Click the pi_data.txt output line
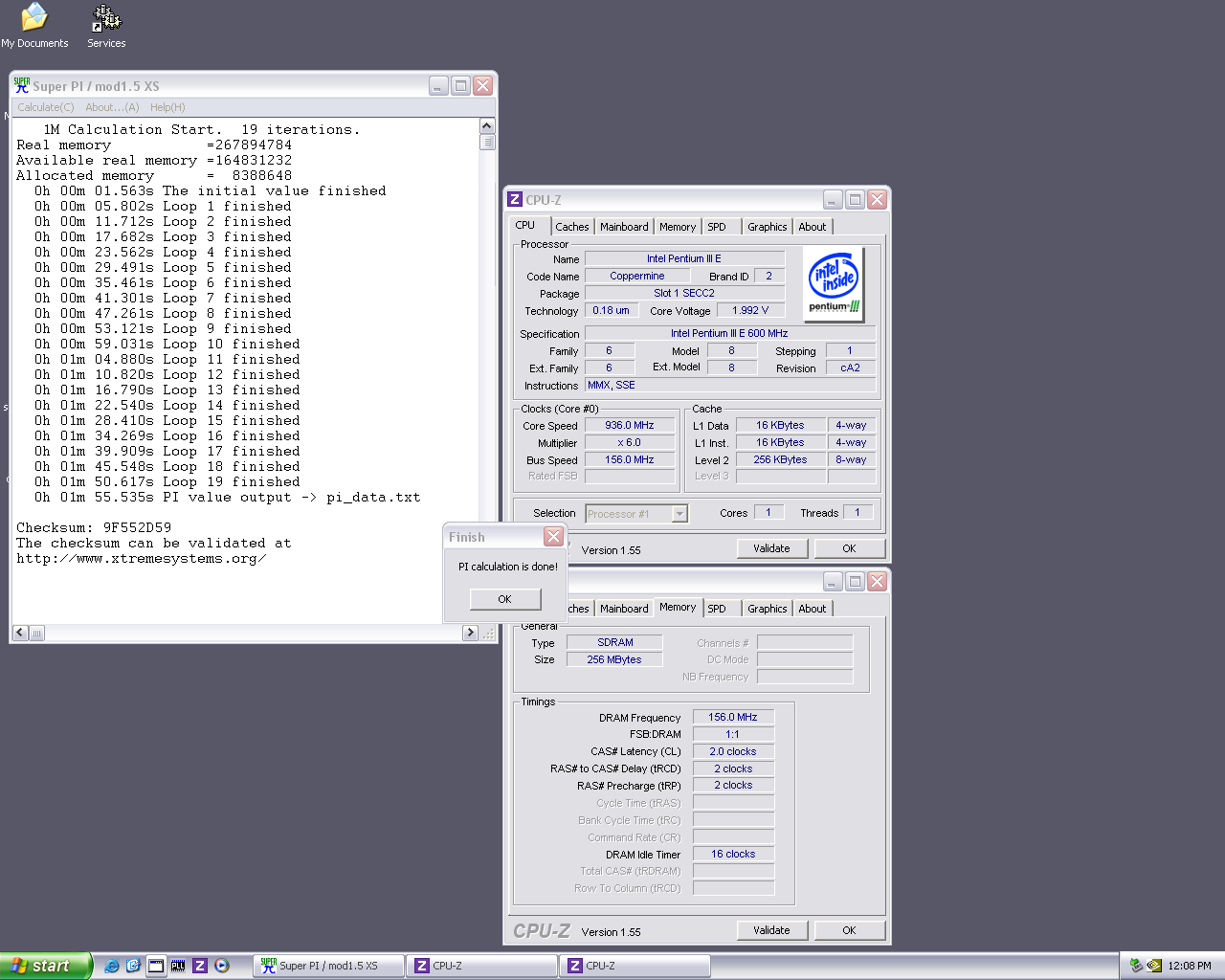 click(x=227, y=498)
